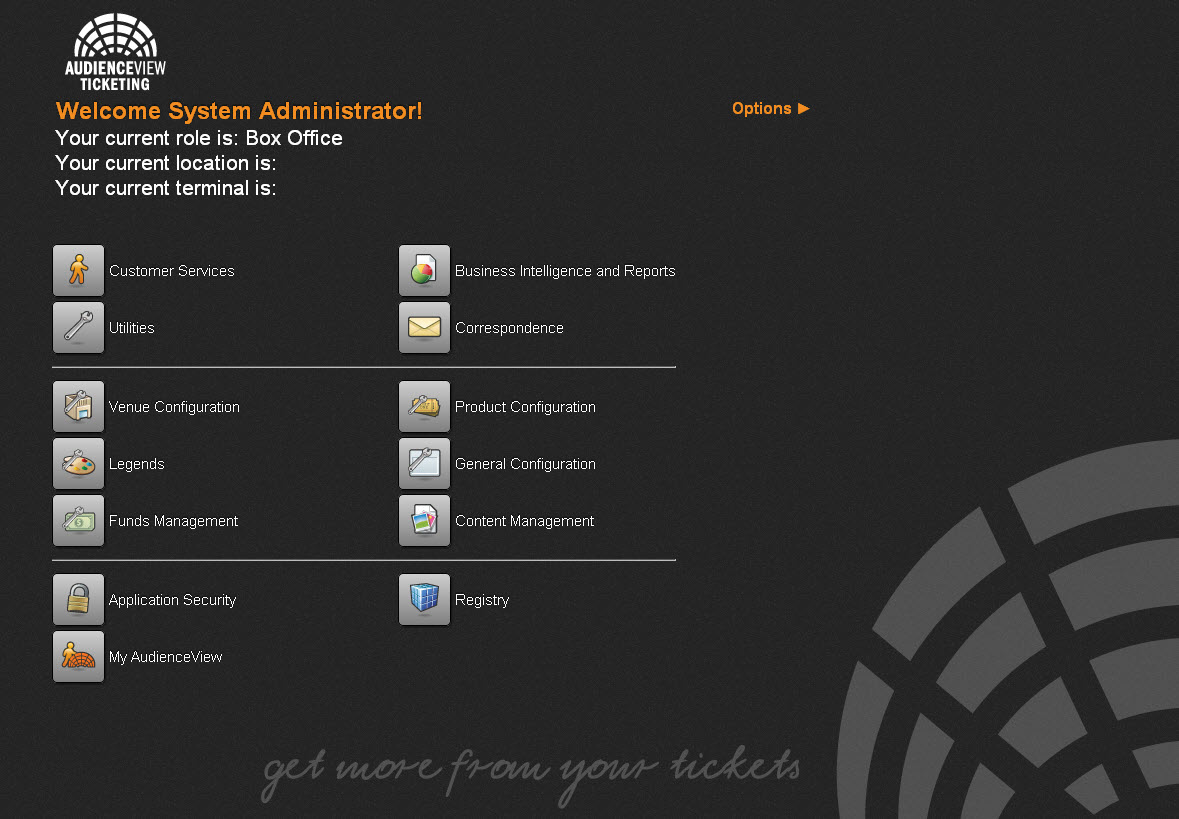Image resolution: width=1179 pixels, height=819 pixels.
Task: Open the Product Configuration ticket icon
Action: pyautogui.click(x=424, y=406)
